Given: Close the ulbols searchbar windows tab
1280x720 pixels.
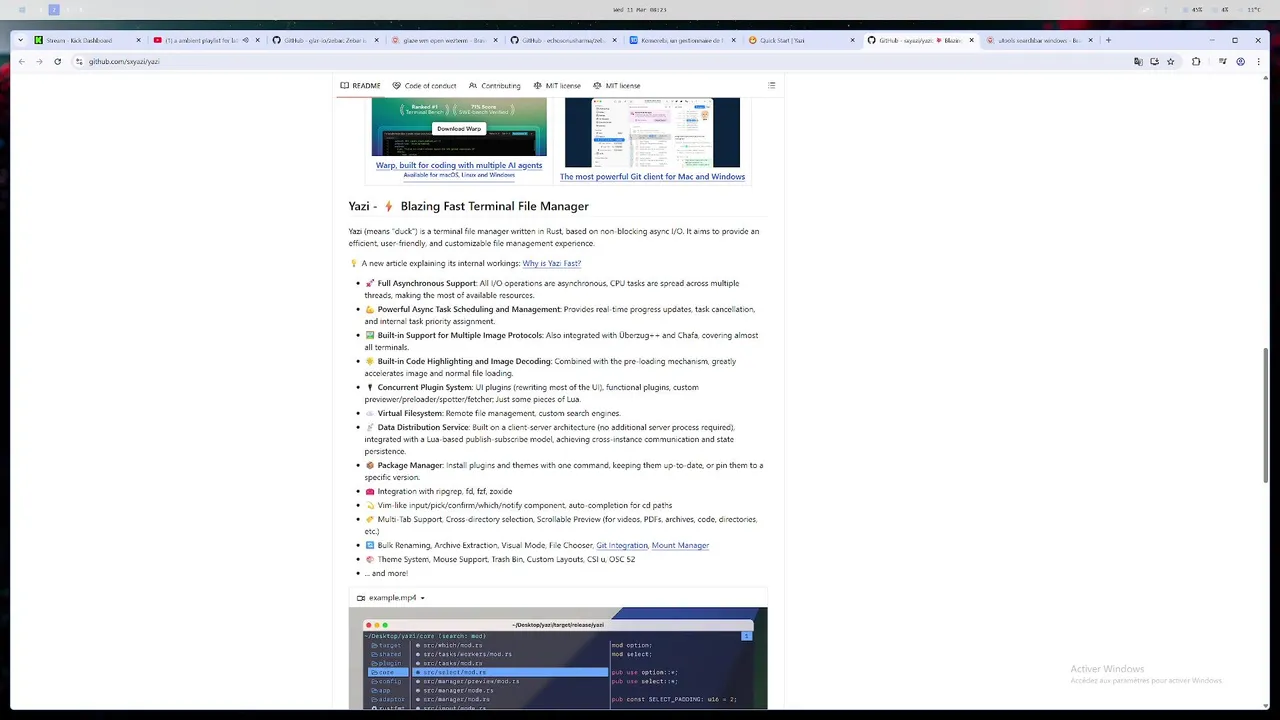Looking at the screenshot, I should pos(1091,40).
